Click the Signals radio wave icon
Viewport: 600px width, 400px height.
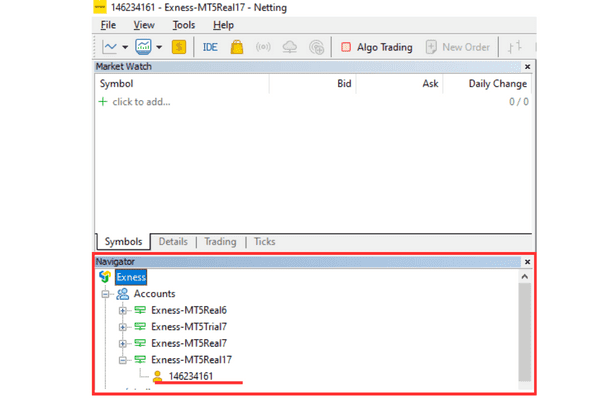point(264,47)
